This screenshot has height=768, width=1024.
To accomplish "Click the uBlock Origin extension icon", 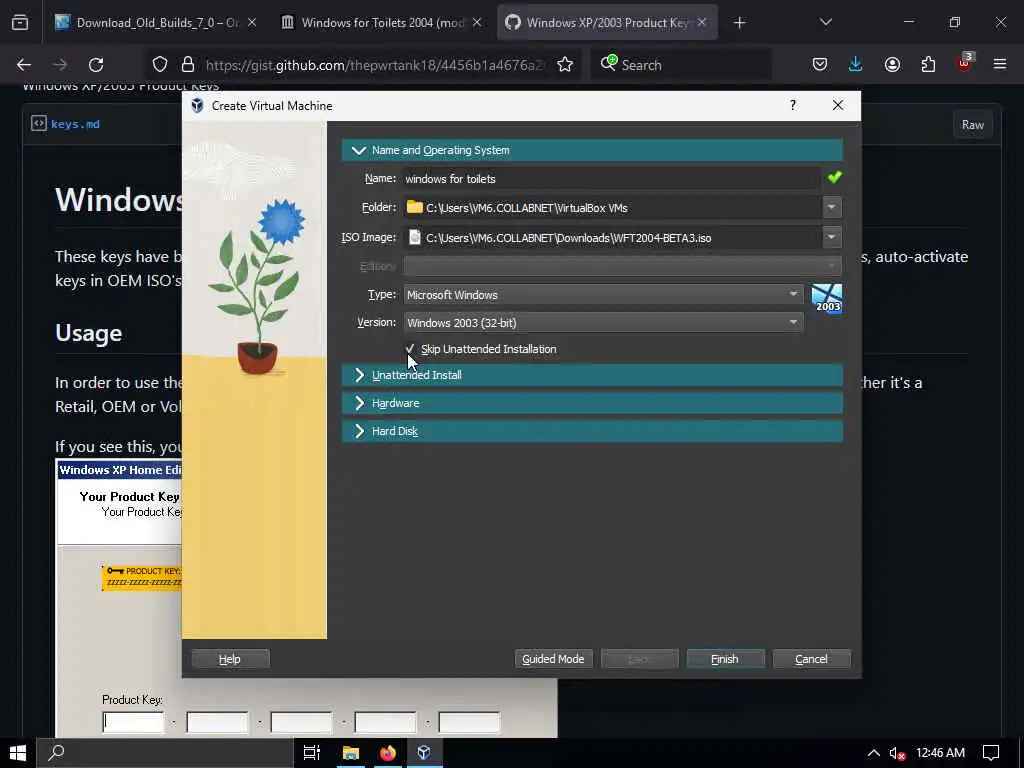I will (x=964, y=63).
